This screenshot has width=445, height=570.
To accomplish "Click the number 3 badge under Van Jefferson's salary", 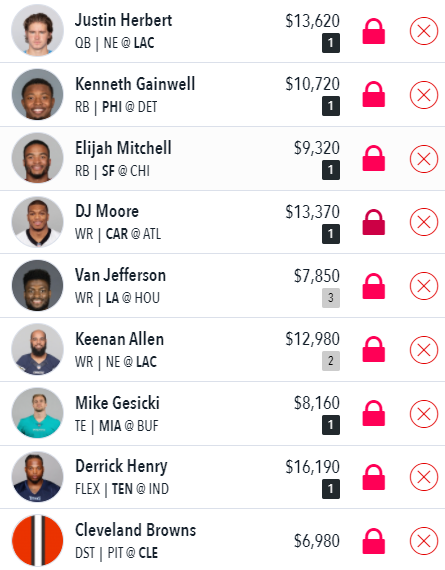I will click(x=331, y=298).
